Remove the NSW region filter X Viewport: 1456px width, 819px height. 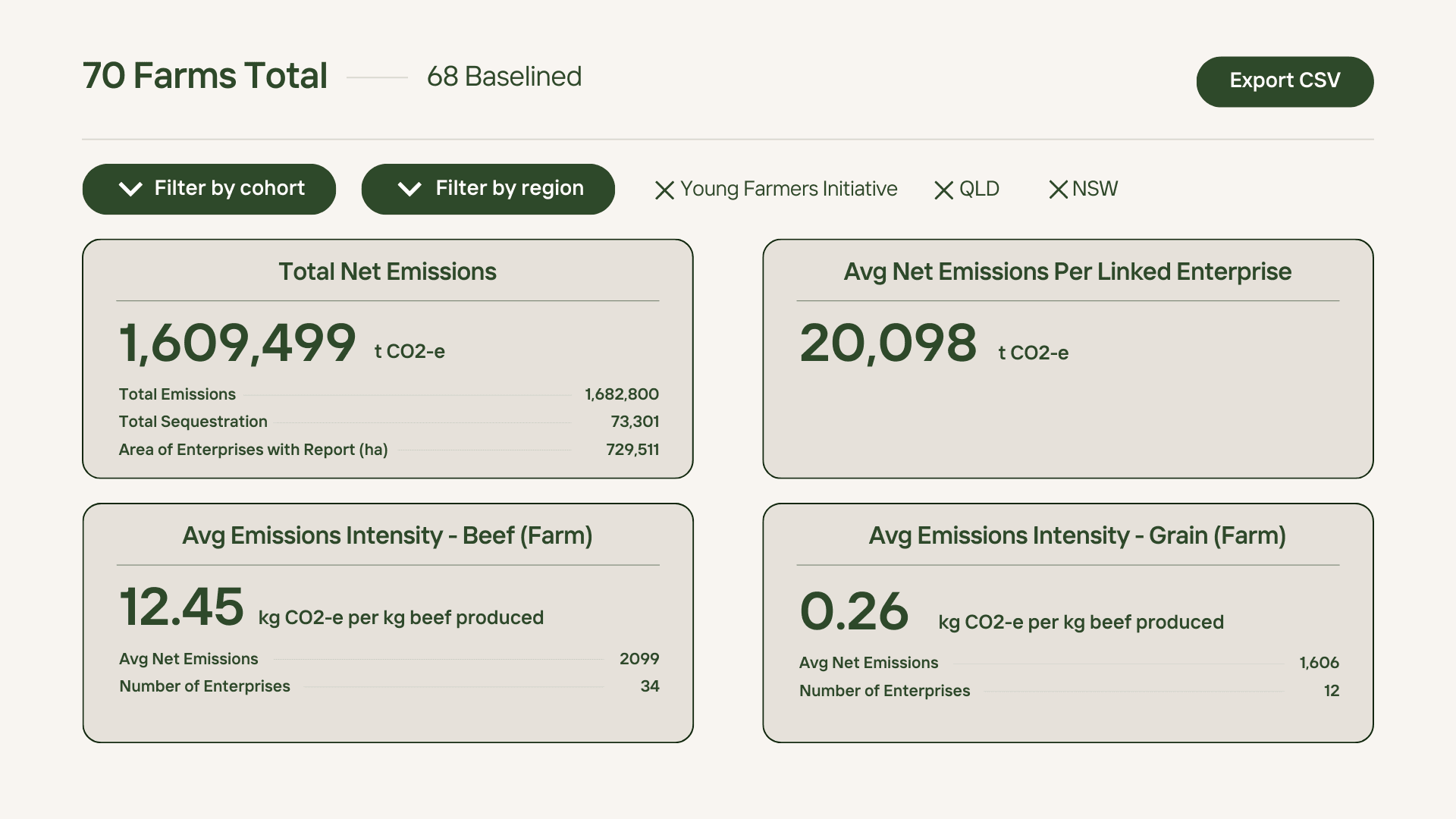1058,190
